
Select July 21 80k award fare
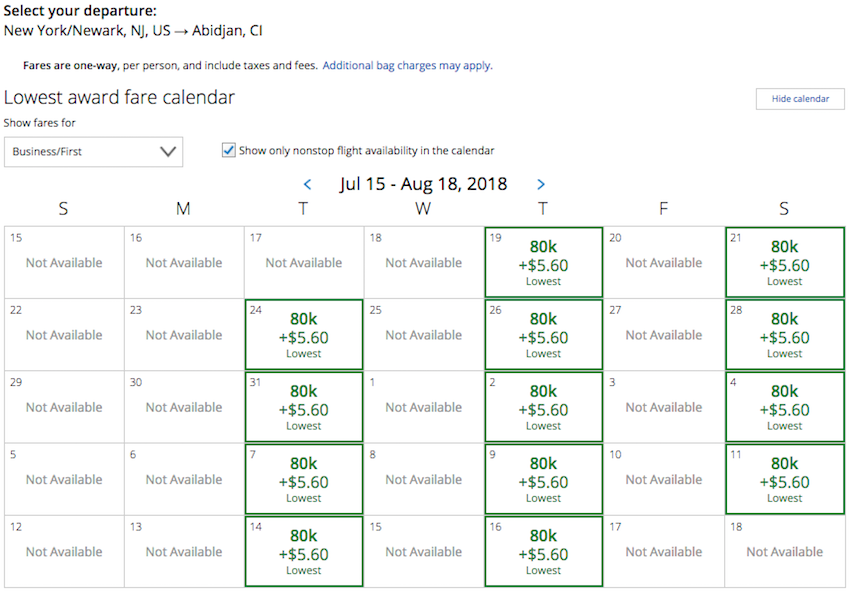point(784,262)
